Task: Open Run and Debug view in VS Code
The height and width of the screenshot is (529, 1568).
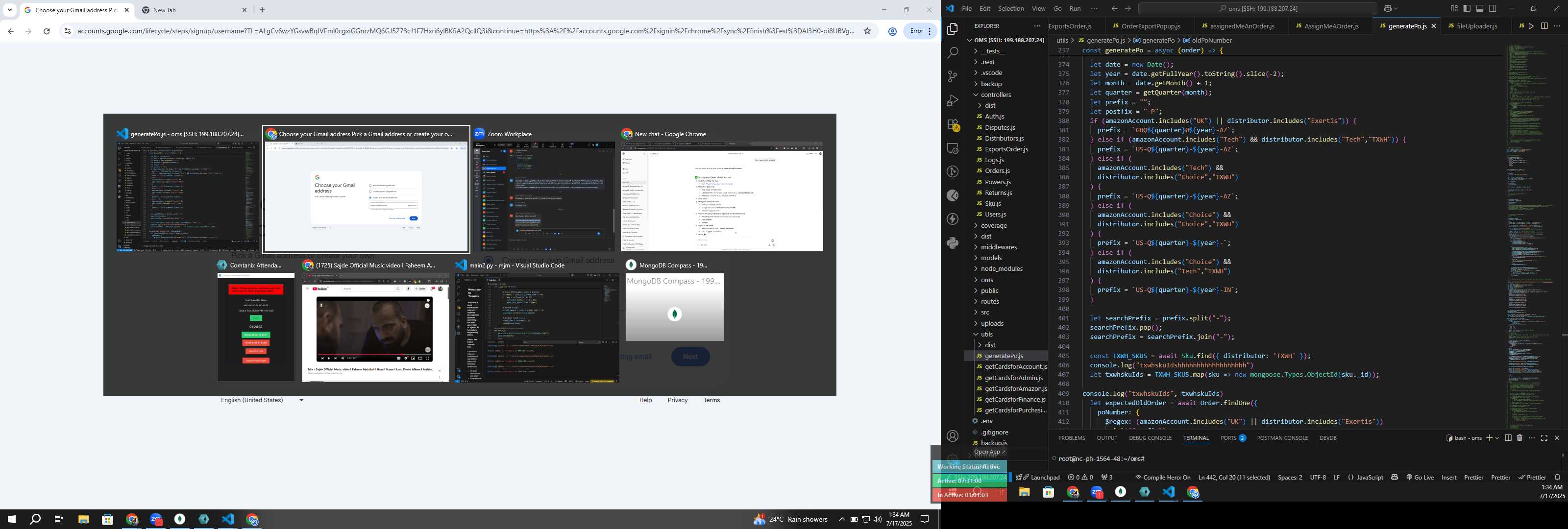Action: (x=953, y=100)
